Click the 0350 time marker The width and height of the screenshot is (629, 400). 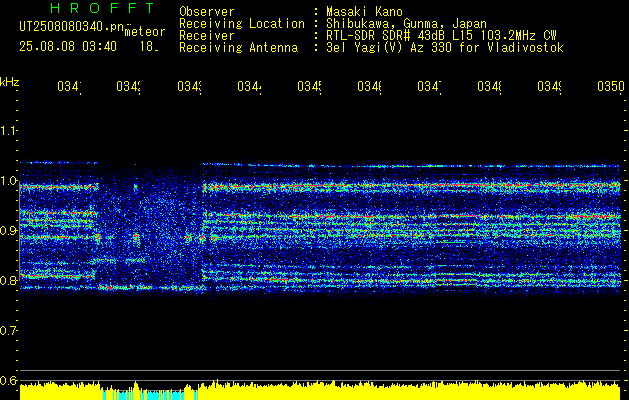click(611, 87)
